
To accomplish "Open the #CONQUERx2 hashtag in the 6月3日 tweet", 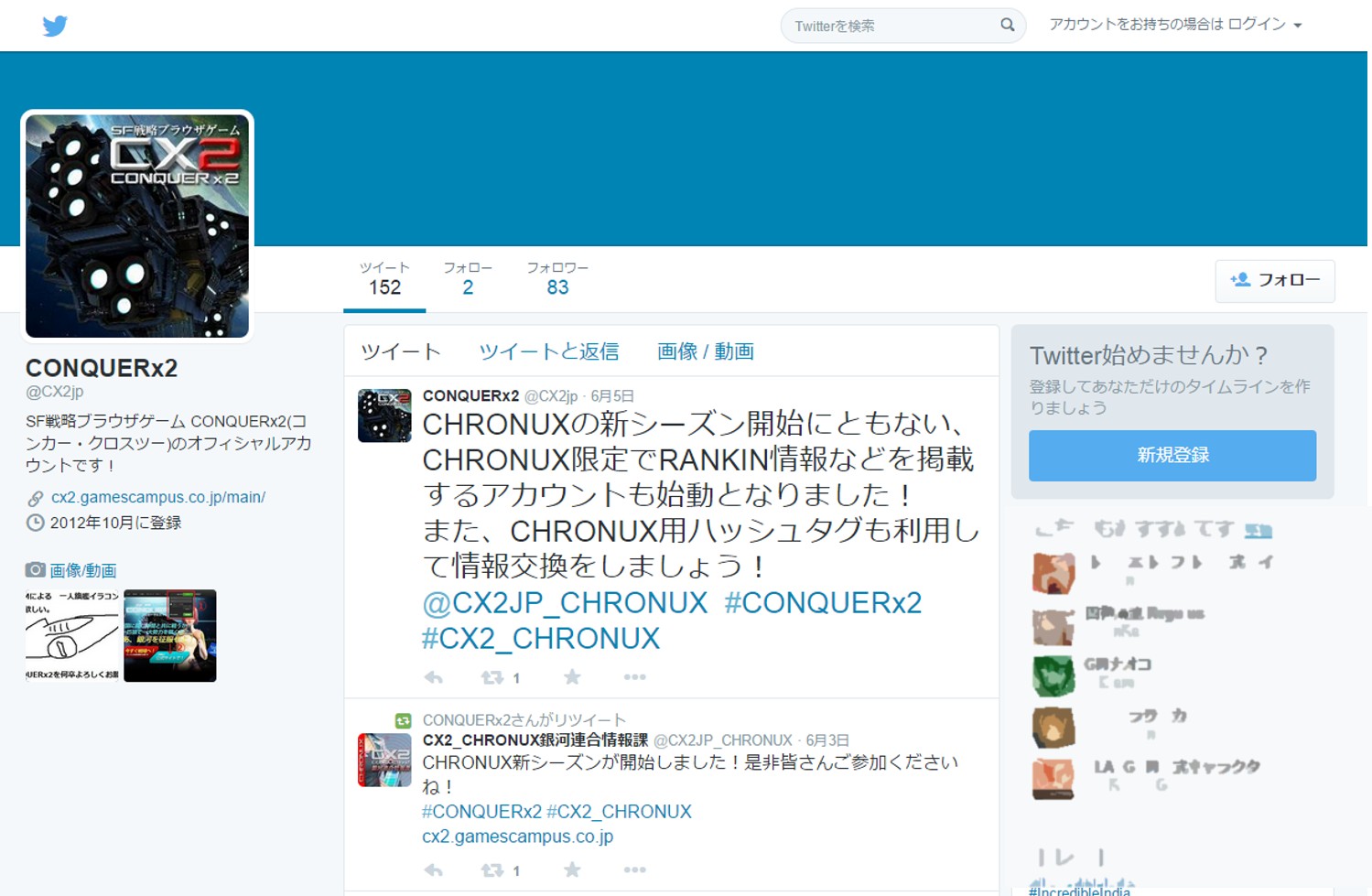I will click(x=482, y=812).
